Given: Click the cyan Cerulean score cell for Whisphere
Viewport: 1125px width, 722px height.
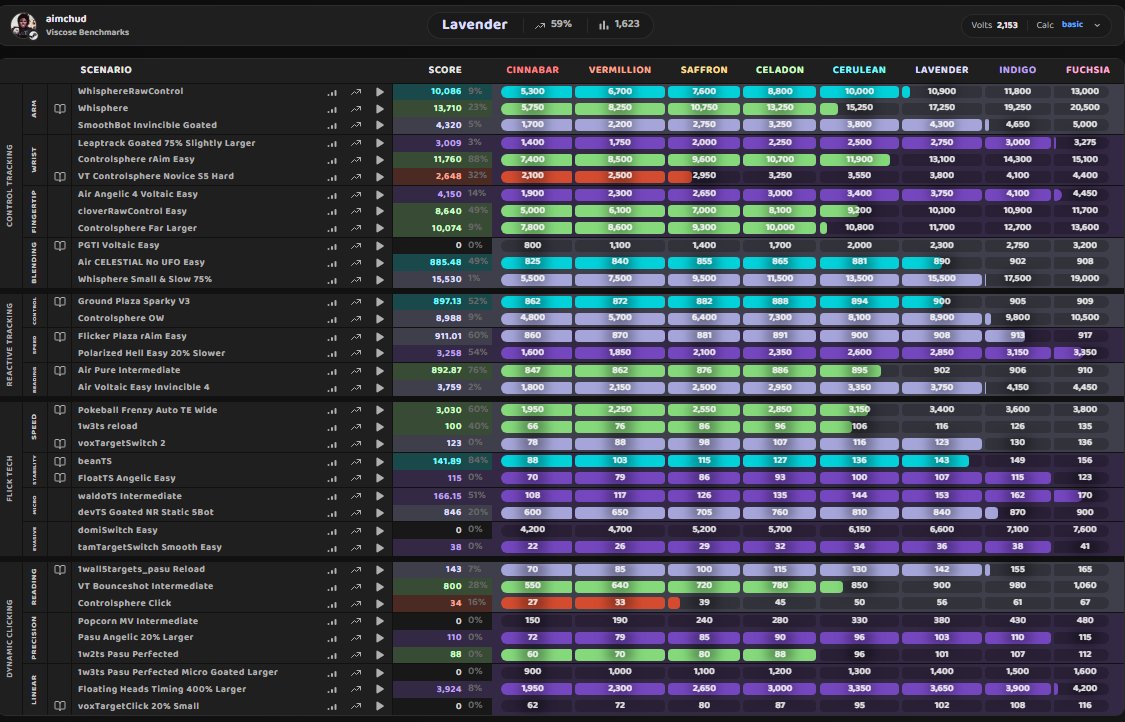Looking at the screenshot, I should tap(860, 108).
